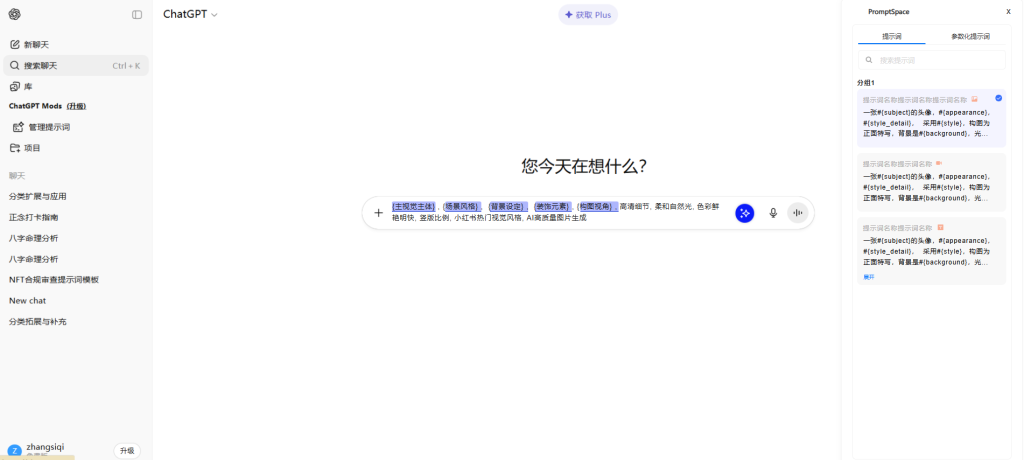Click the plus attach button in composer

378,213
